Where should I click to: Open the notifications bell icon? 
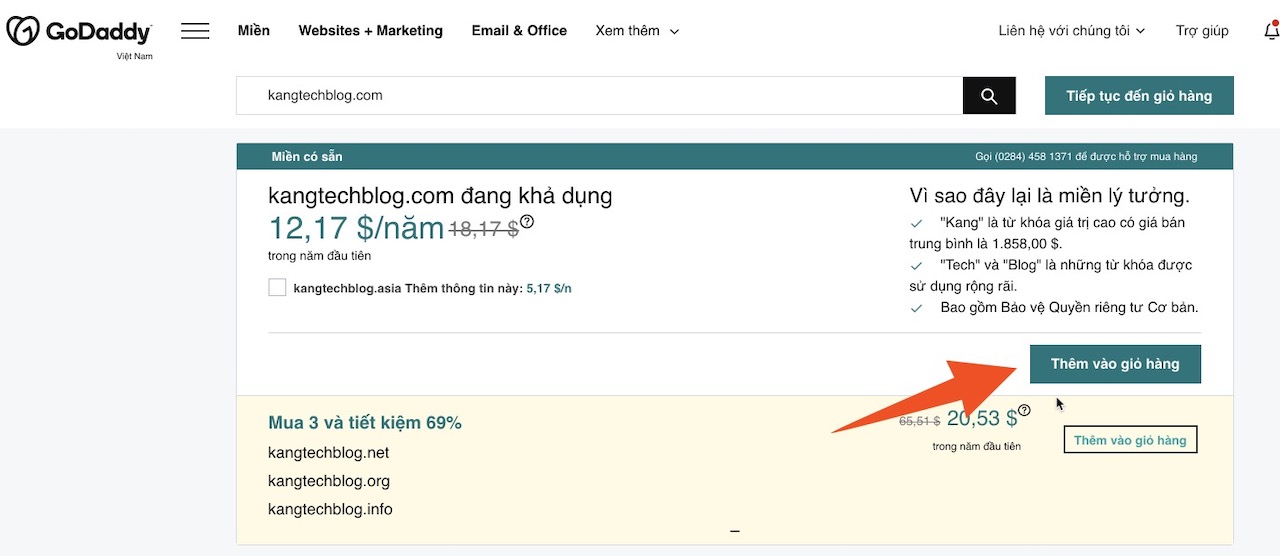point(1271,31)
